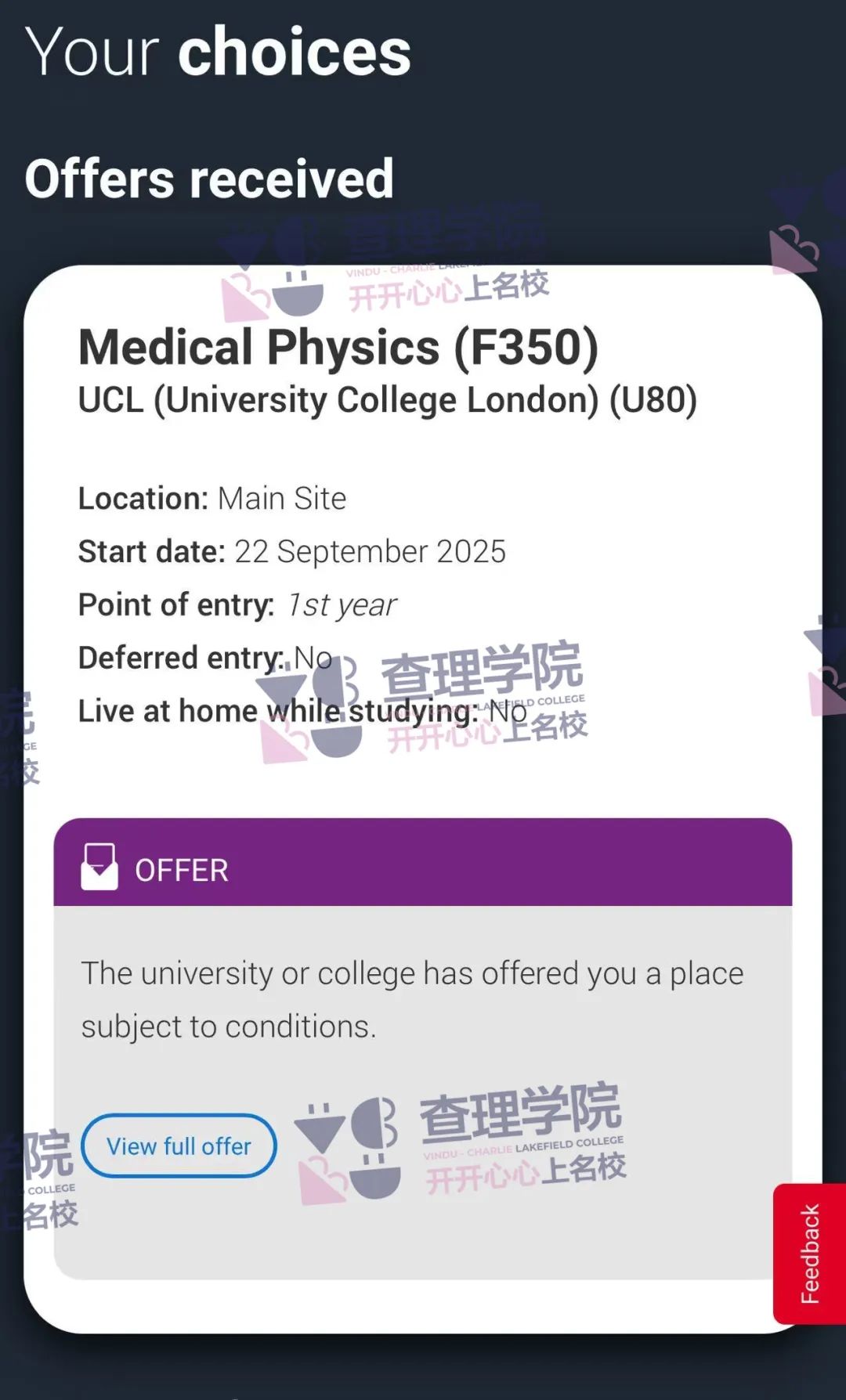Click the OFFER label text
Image resolution: width=846 pixels, height=1400 pixels.
click(182, 871)
